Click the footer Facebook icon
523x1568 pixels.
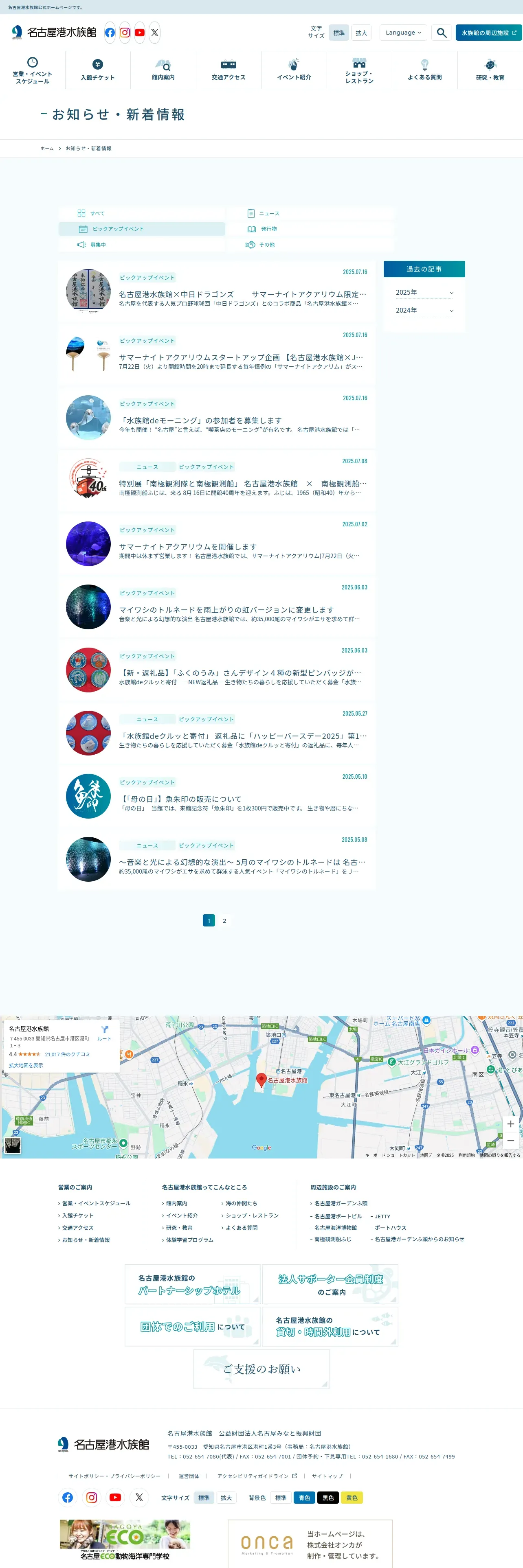tap(68, 1498)
